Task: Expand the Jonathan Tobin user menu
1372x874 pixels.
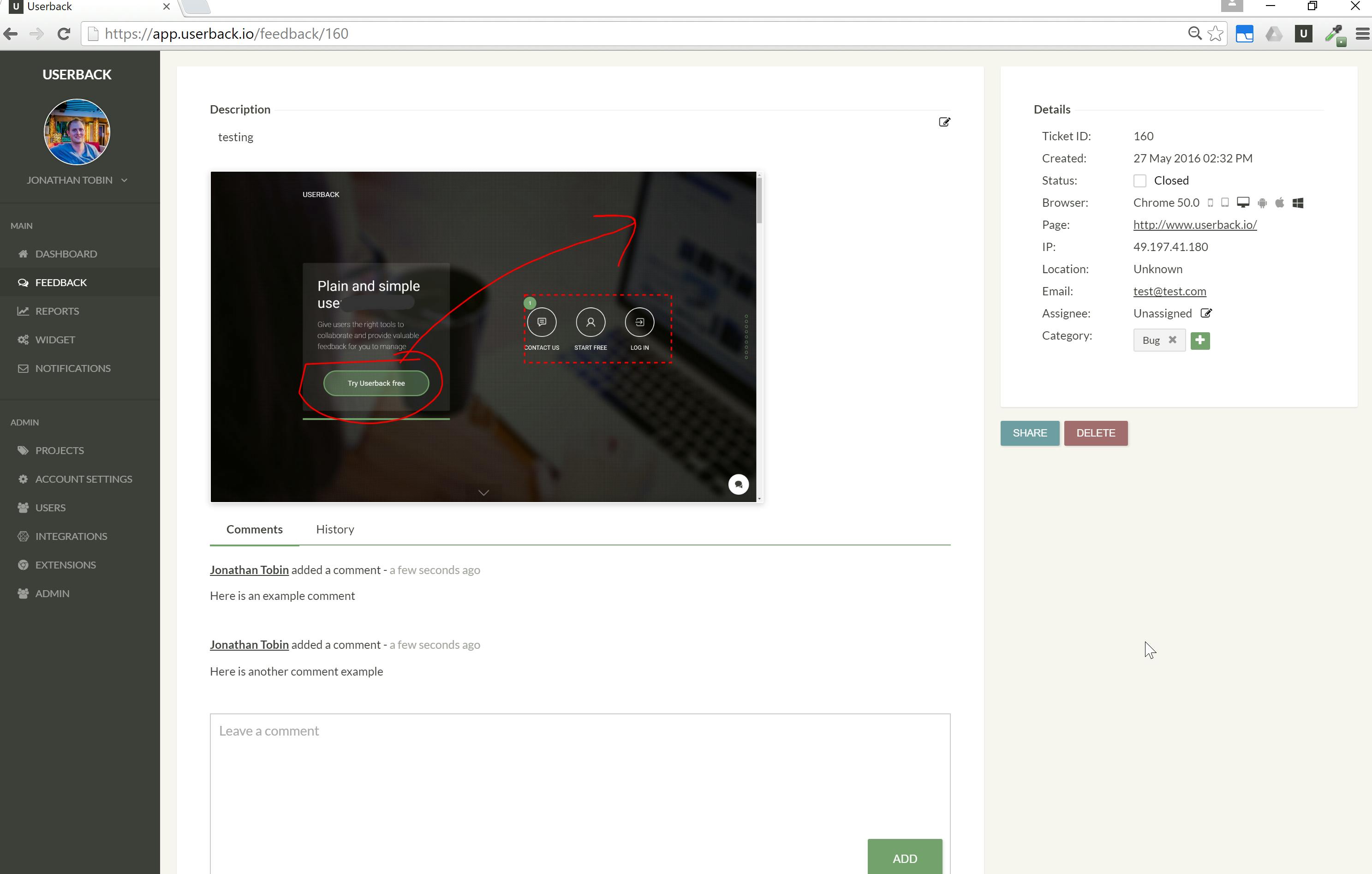Action: [x=77, y=180]
